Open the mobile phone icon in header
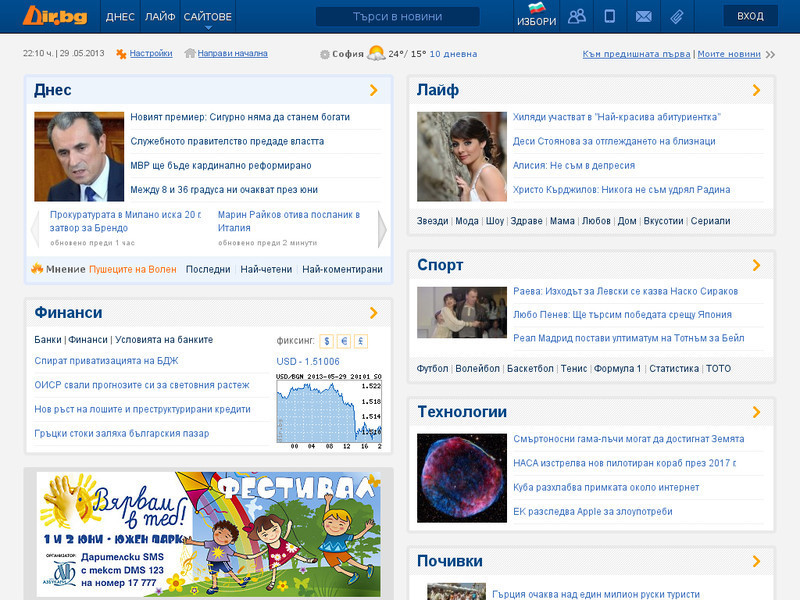Image resolution: width=800 pixels, height=600 pixels. [x=609, y=16]
